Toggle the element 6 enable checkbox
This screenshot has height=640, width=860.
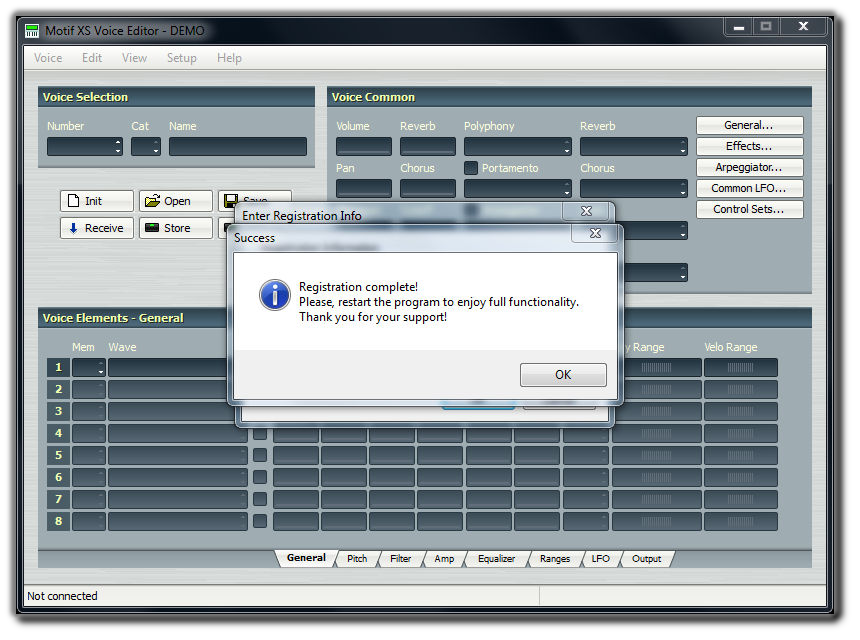tap(260, 477)
